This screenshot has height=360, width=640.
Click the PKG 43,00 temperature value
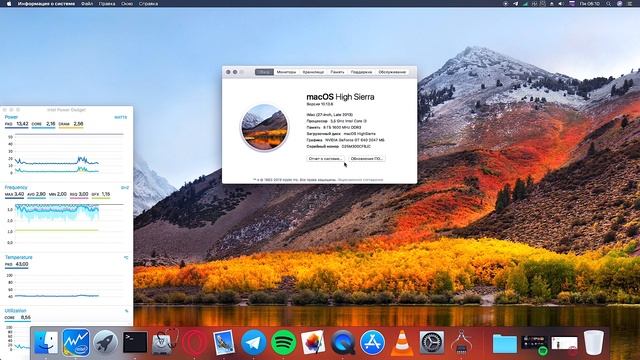pos(17,264)
